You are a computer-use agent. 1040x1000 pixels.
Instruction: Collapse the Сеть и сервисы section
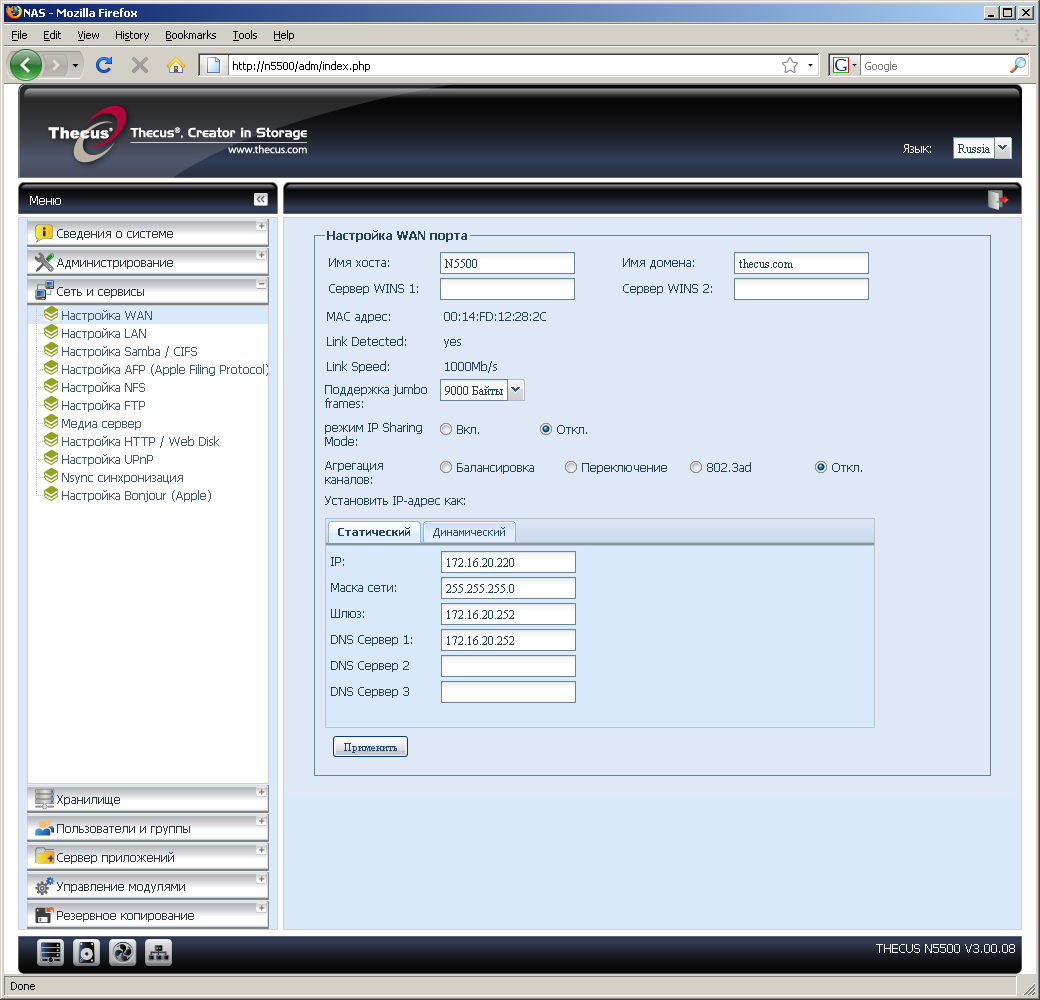click(x=148, y=291)
